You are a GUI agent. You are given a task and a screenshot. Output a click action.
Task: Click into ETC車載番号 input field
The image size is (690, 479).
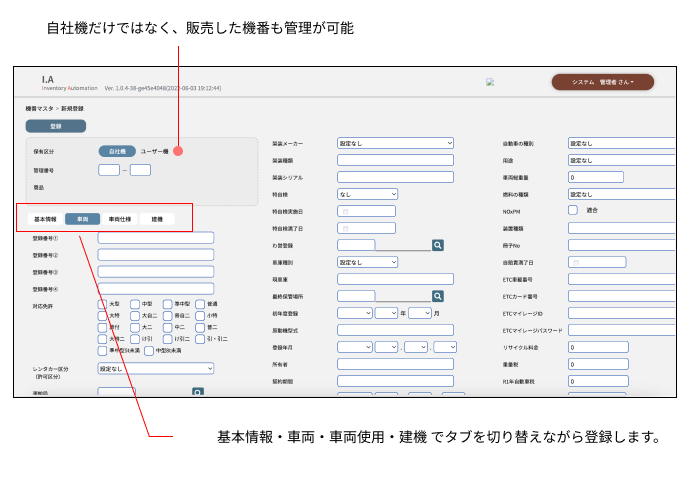(621, 279)
